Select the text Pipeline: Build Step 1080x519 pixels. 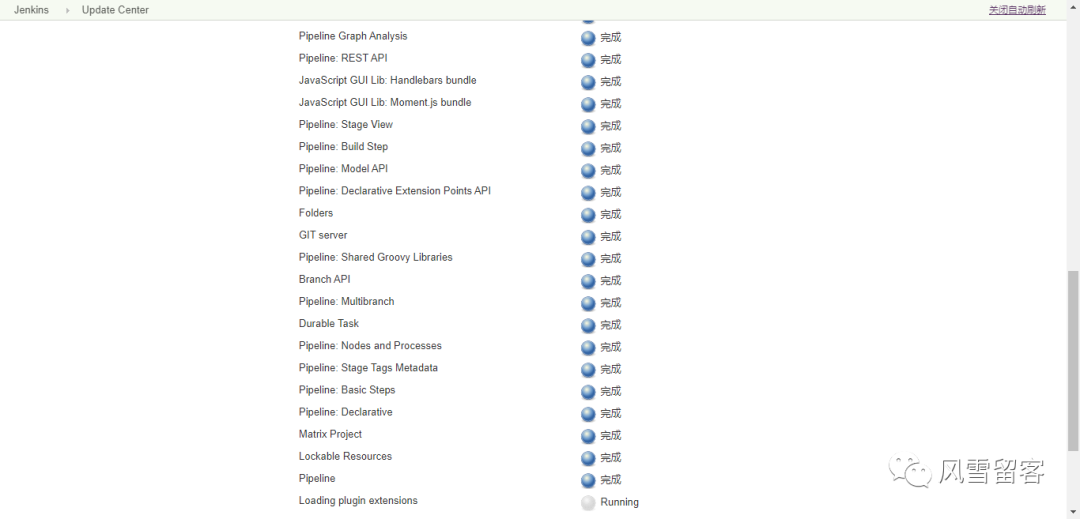343,147
